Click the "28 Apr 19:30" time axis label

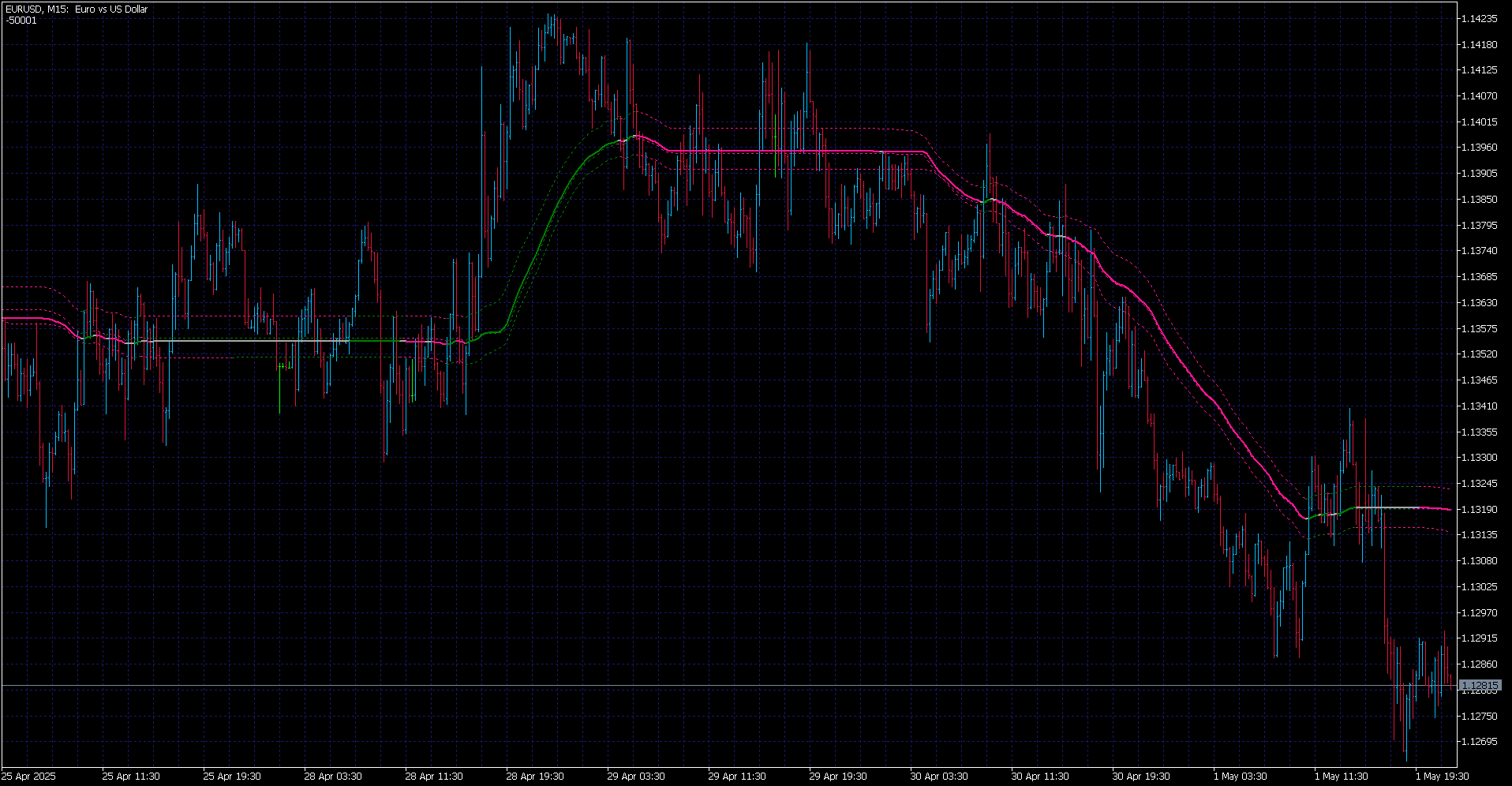click(535, 777)
